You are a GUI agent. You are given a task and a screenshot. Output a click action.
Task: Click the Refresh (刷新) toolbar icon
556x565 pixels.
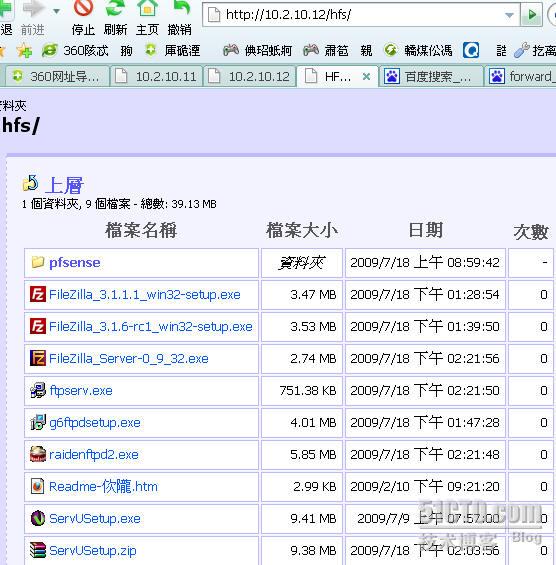coord(115,8)
